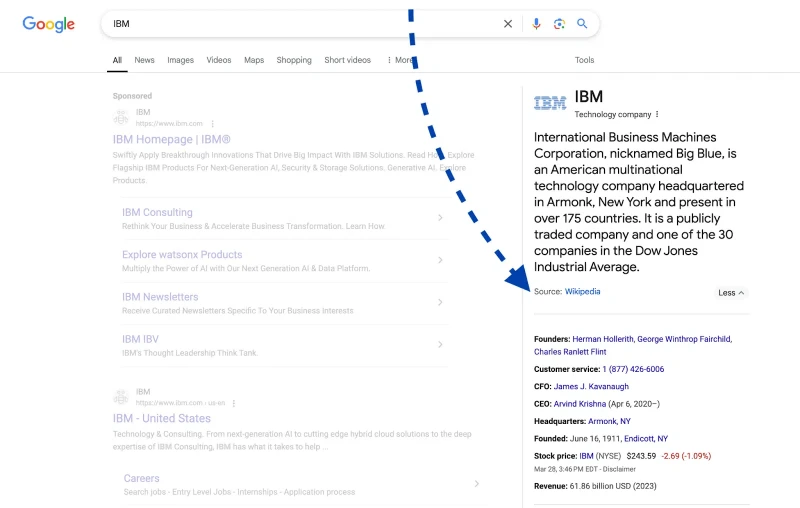Click the favicon of the IBM - United States result

121,397
